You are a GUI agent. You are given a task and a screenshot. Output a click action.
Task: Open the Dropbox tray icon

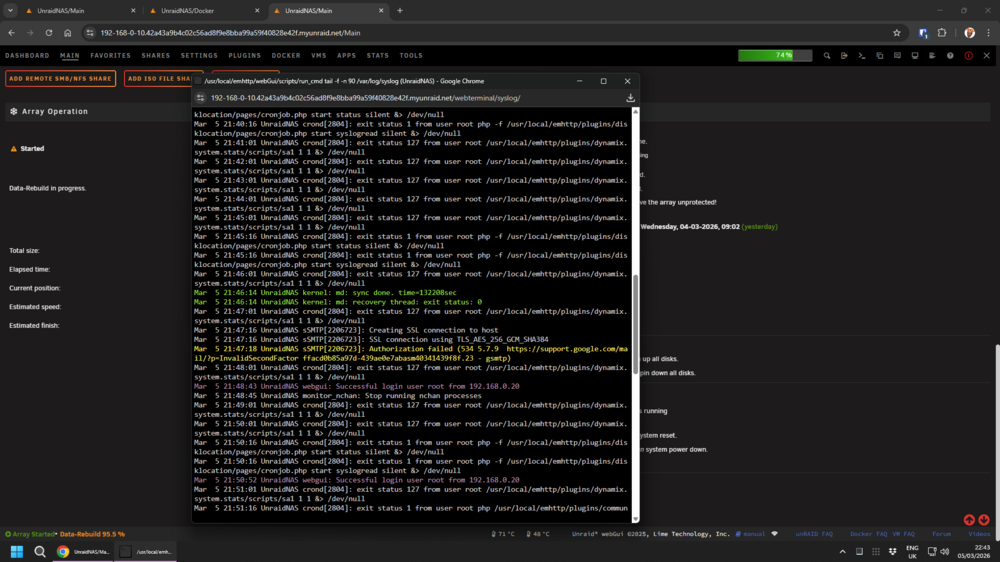[x=892, y=552]
